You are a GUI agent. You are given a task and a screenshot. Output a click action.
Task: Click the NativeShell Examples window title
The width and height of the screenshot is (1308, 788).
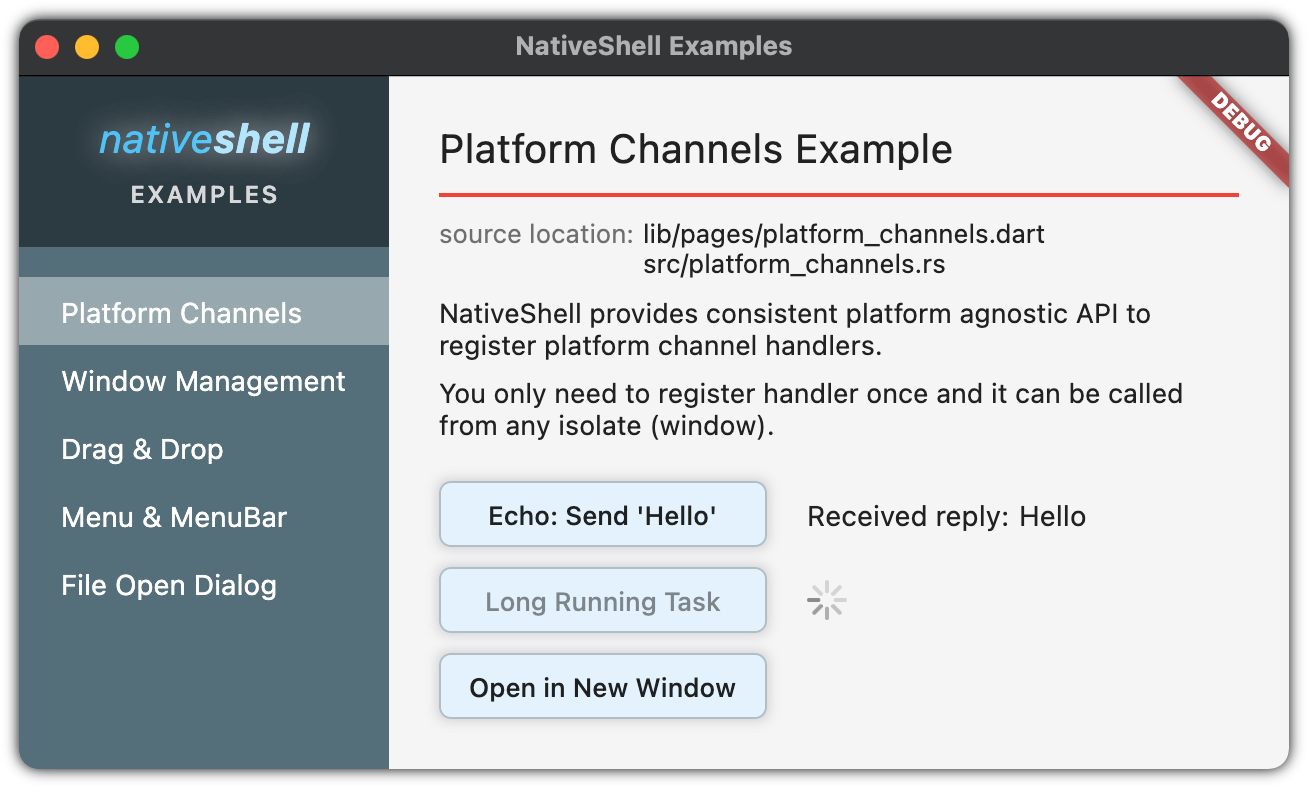tap(654, 46)
